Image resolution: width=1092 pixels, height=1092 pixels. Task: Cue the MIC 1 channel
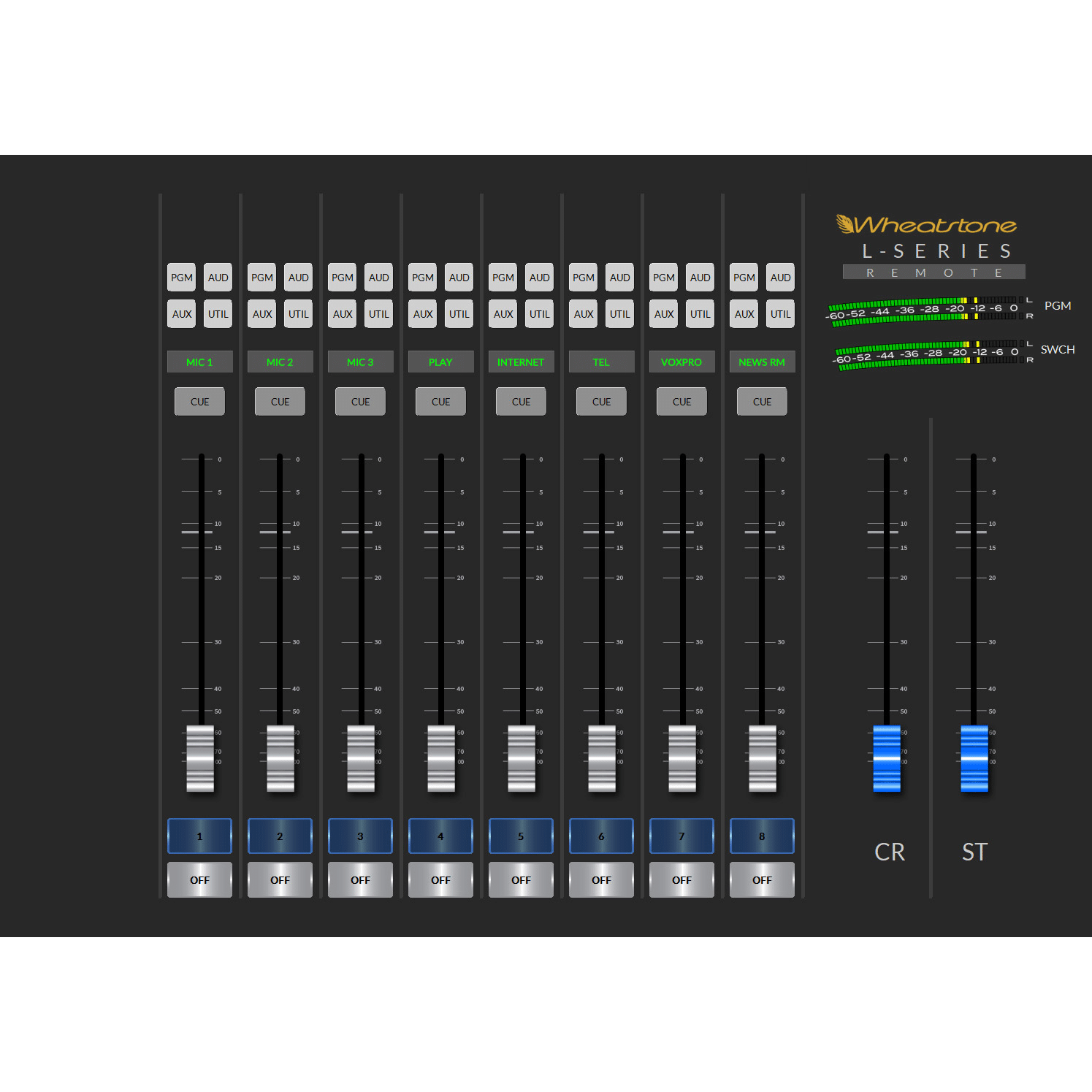(x=199, y=402)
